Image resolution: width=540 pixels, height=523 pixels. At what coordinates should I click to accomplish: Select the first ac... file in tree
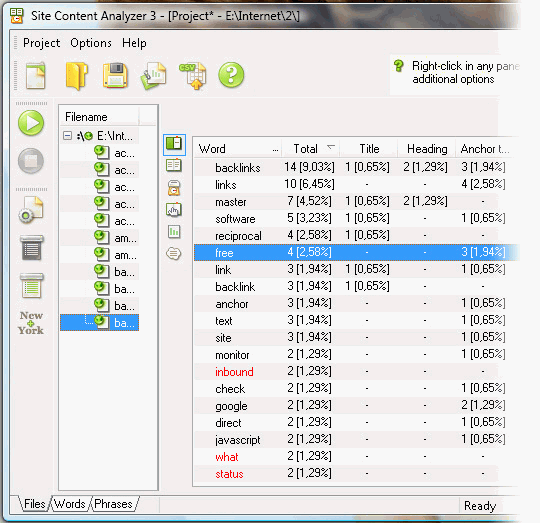pyautogui.click(x=115, y=153)
